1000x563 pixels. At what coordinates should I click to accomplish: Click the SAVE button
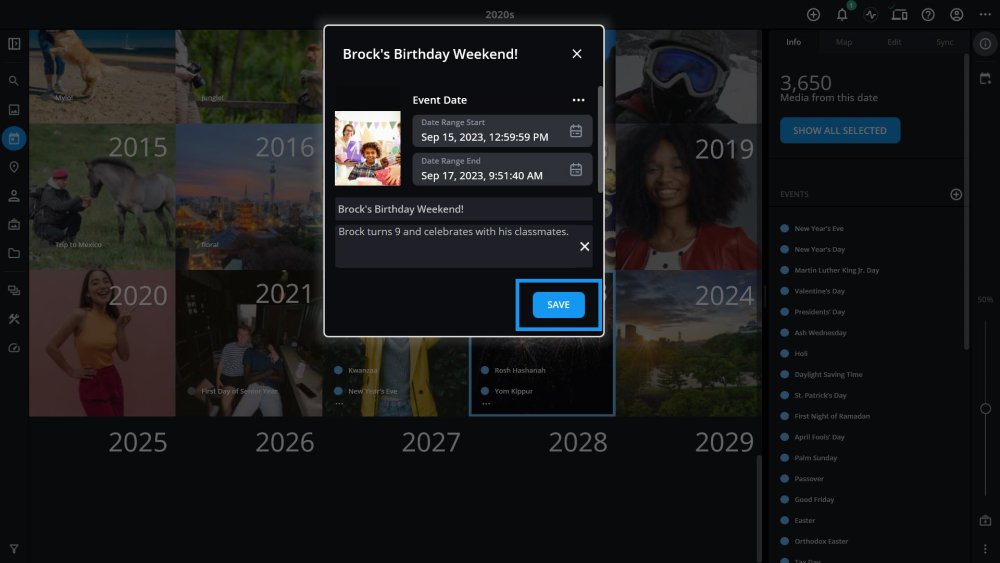pyautogui.click(x=559, y=305)
